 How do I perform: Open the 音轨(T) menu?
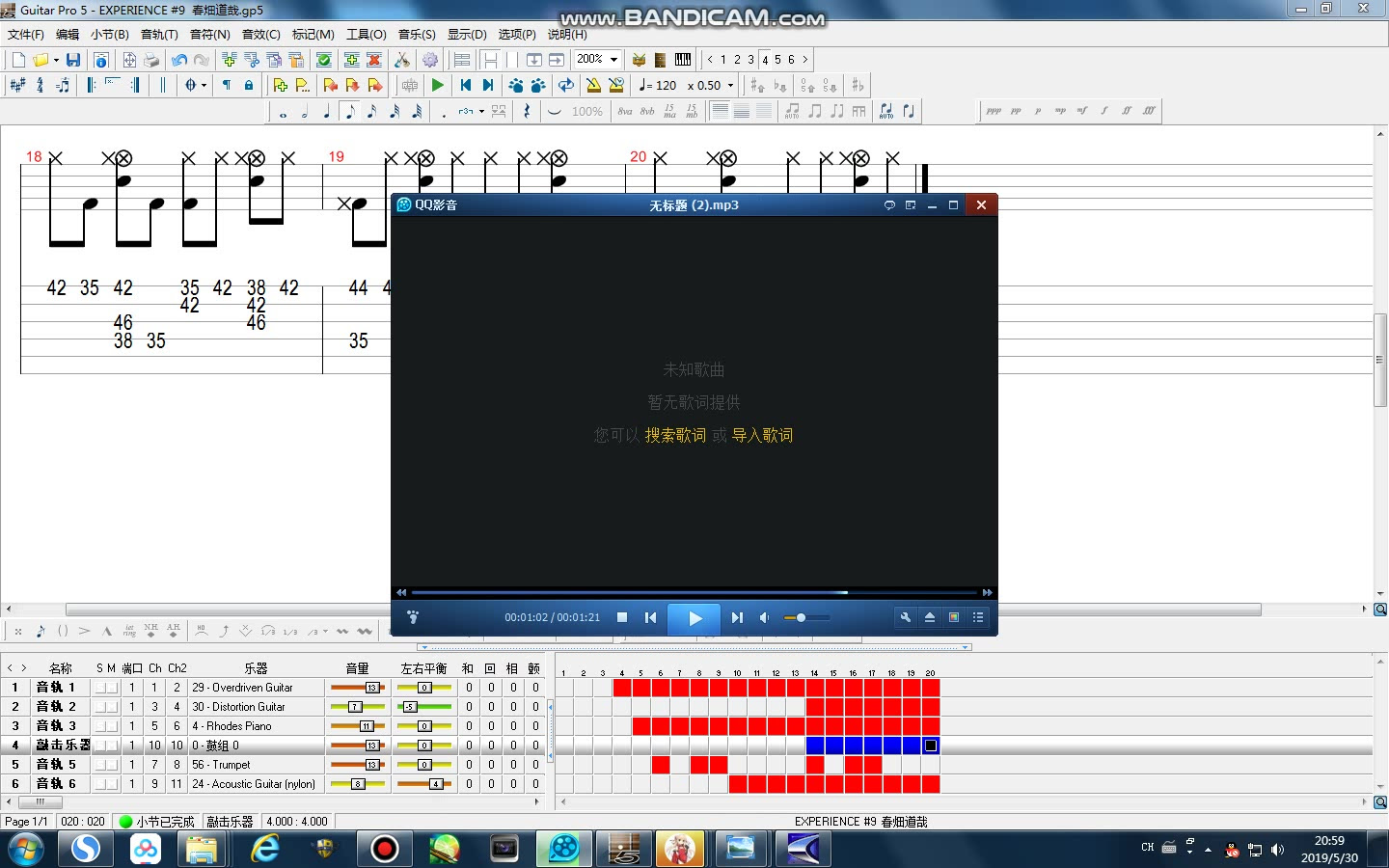pos(159,34)
